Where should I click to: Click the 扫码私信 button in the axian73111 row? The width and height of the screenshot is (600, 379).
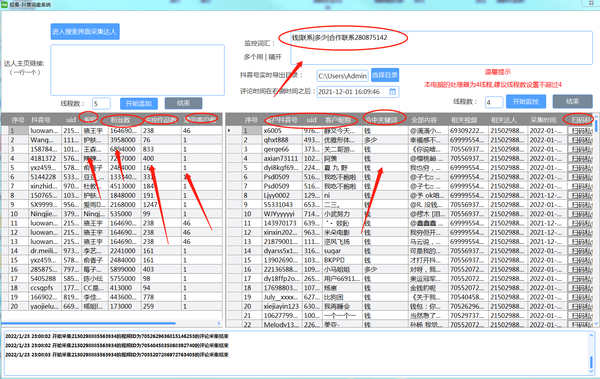(580, 158)
